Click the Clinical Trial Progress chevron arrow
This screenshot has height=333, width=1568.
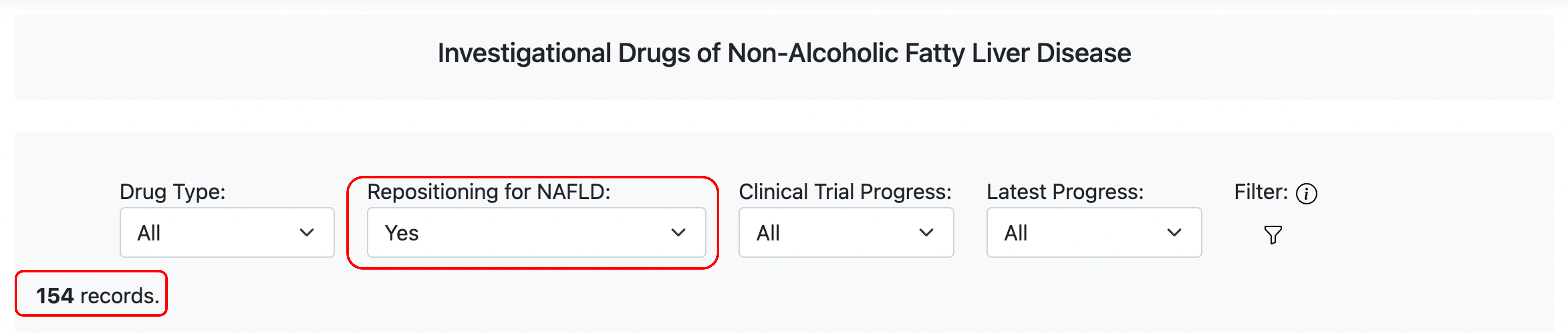tap(926, 233)
